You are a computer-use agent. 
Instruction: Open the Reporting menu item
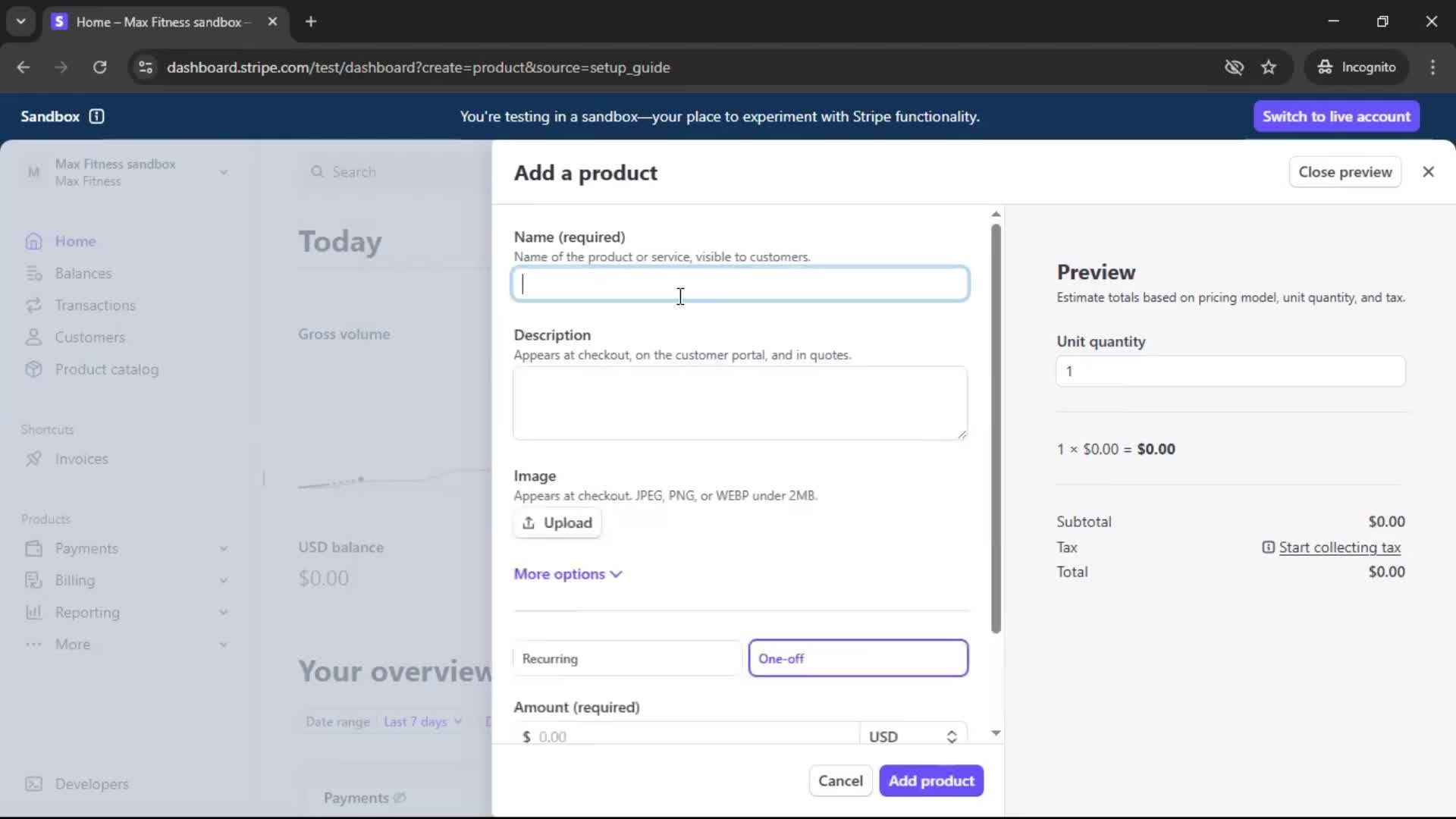pos(87,612)
